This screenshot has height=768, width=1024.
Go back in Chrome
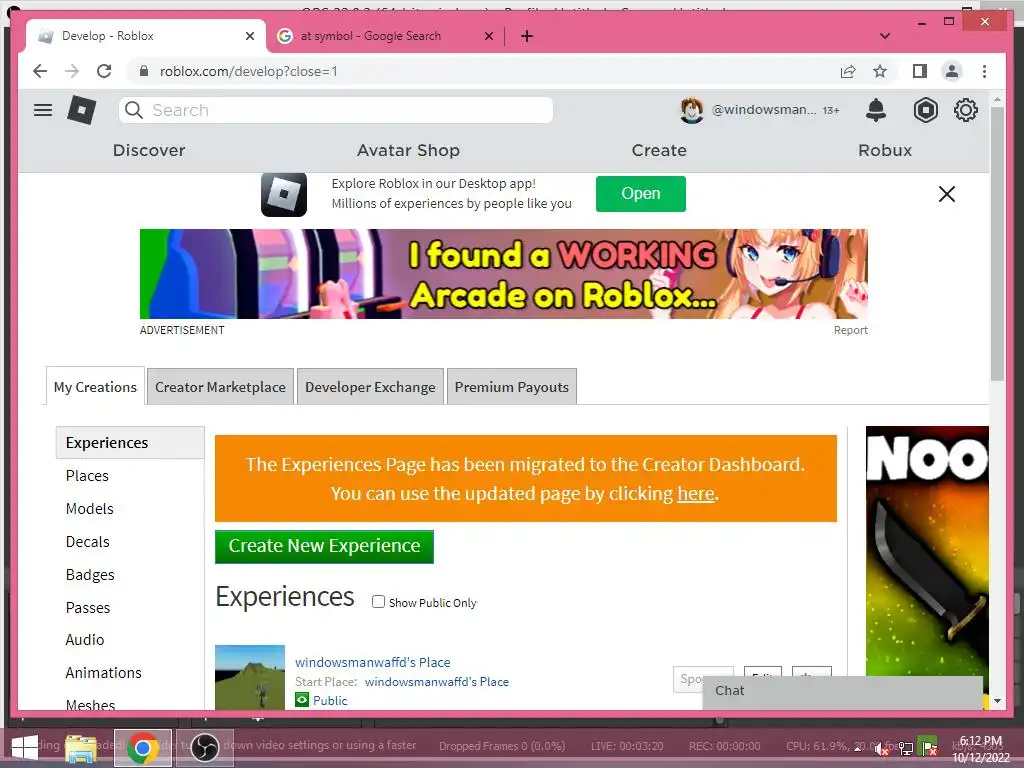point(40,71)
